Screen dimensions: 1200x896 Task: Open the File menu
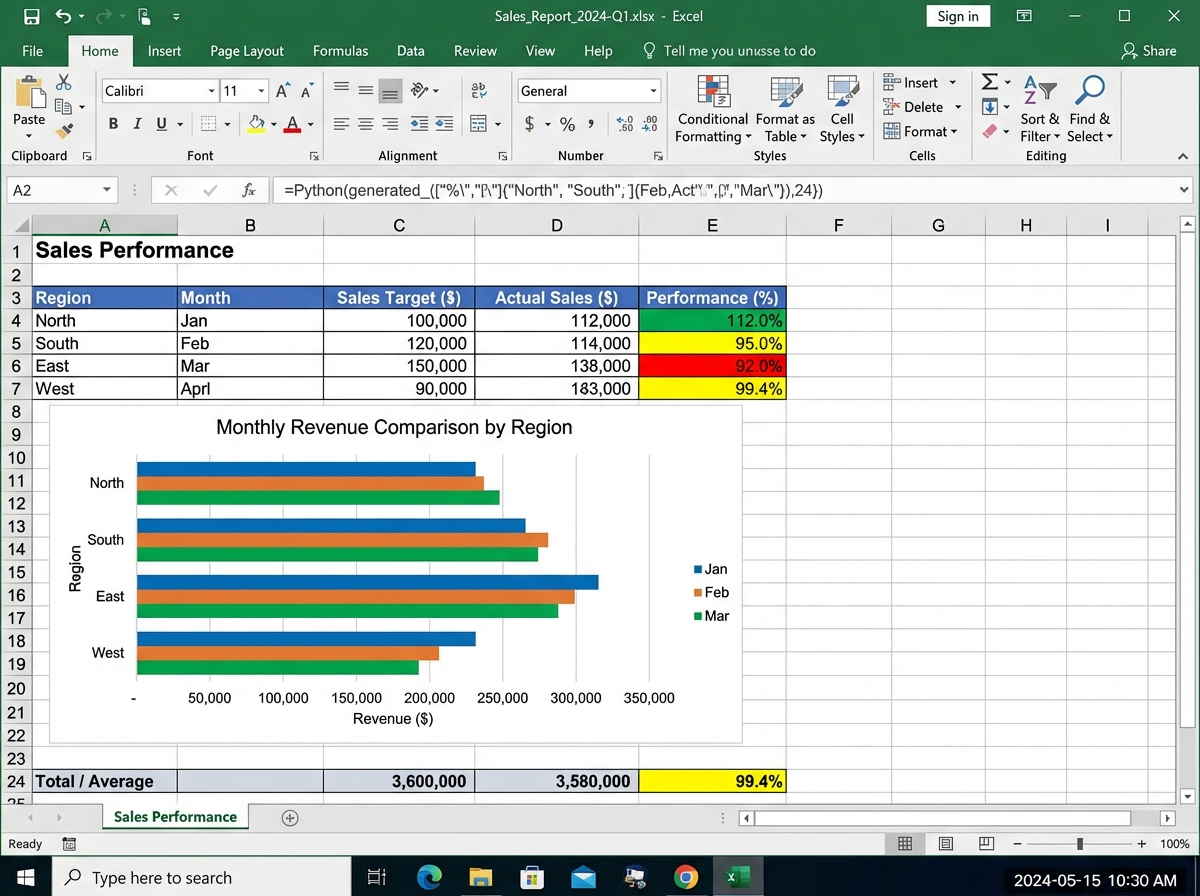[32, 51]
